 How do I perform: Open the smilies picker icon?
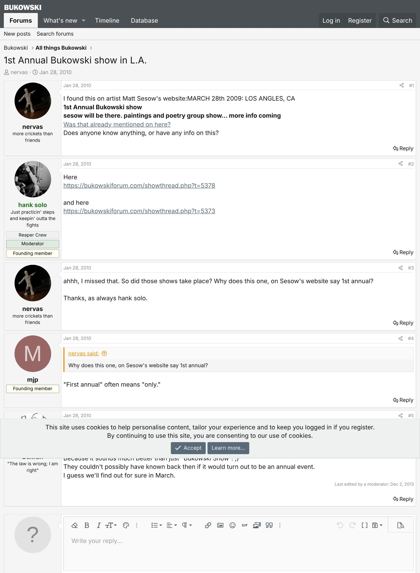(x=232, y=525)
